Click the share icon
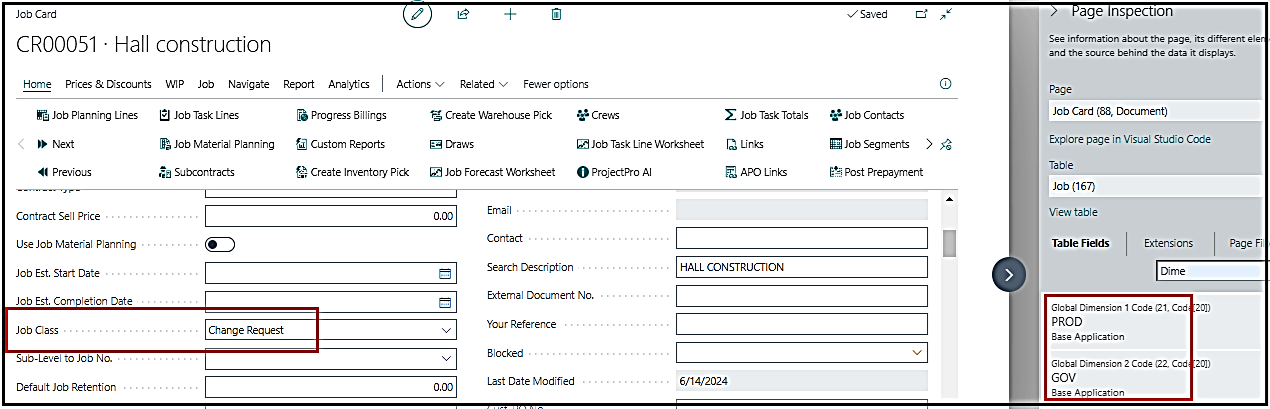1270x409 pixels. tap(463, 14)
